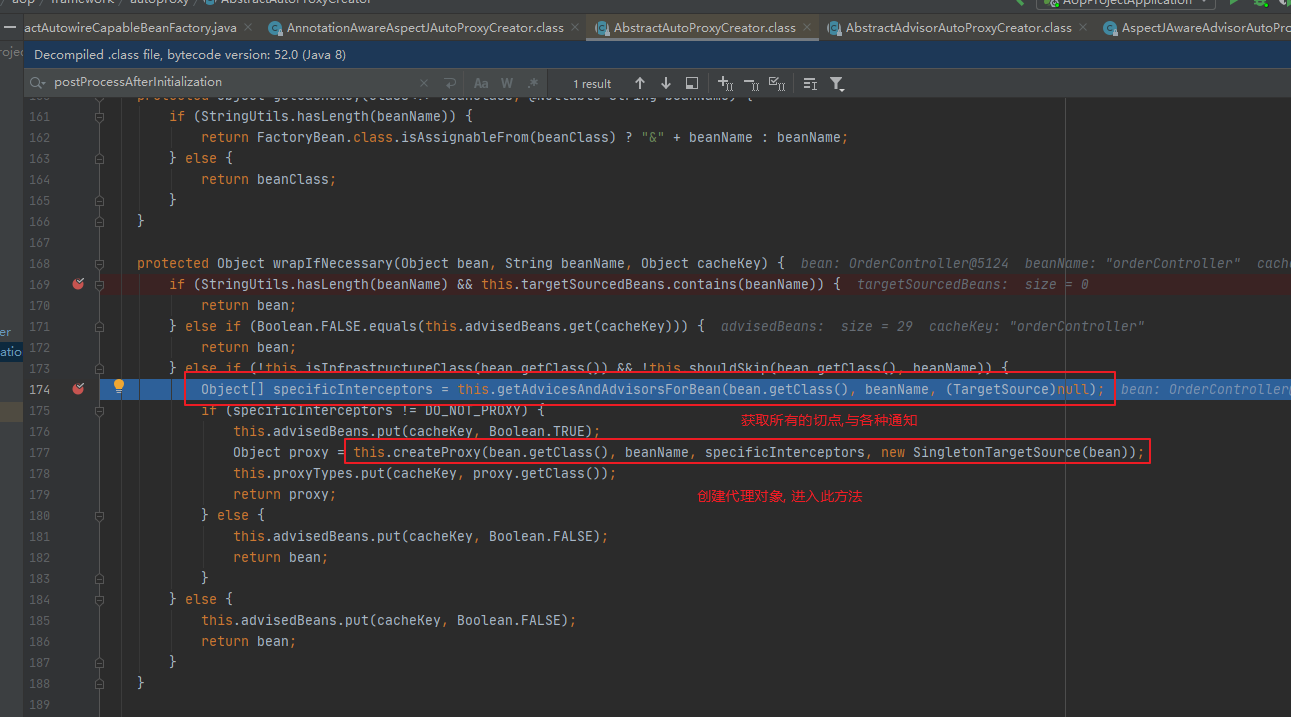
Task: Collapse else block at line 180
Action: [99, 515]
